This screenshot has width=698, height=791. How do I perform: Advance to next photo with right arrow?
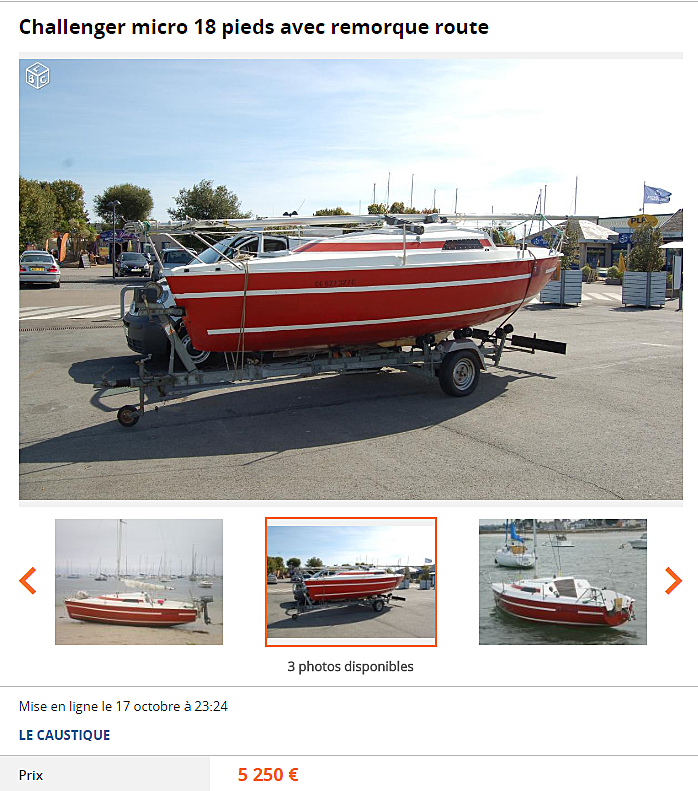click(x=673, y=581)
